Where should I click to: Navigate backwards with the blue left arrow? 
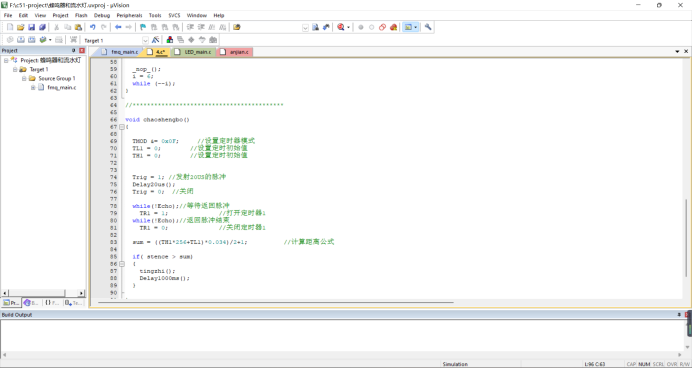pyautogui.click(x=118, y=27)
